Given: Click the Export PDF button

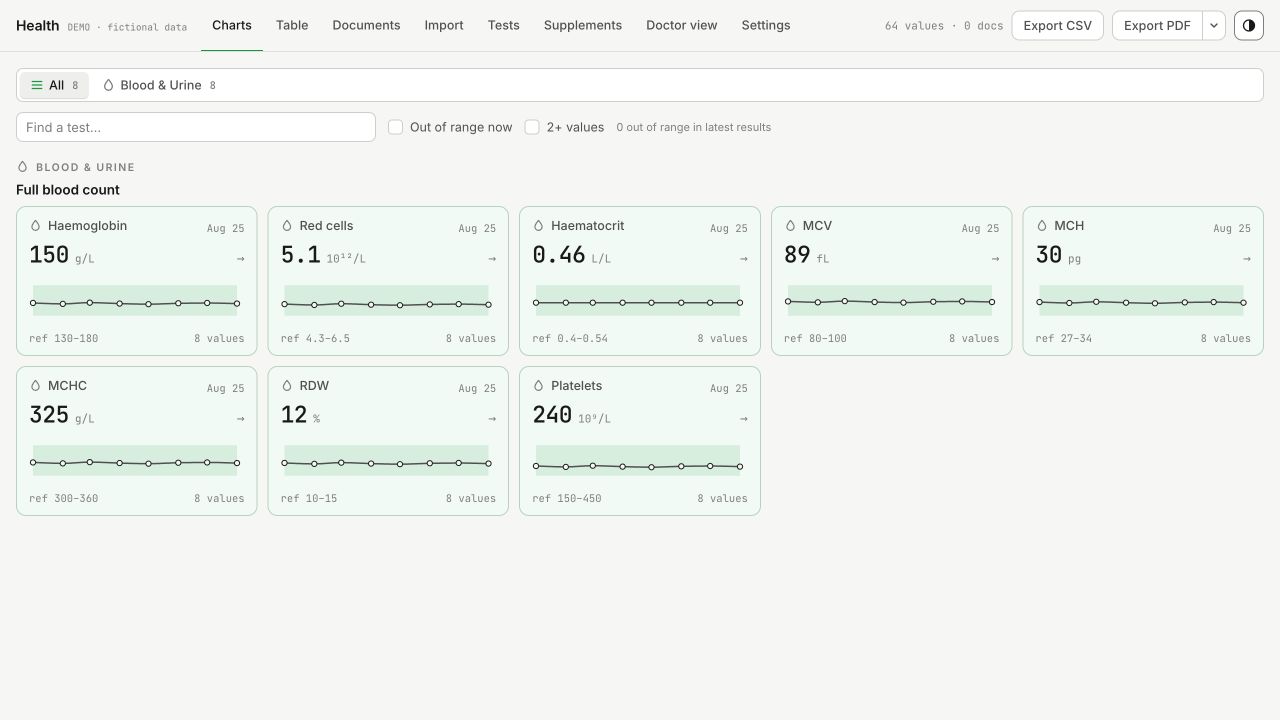Looking at the screenshot, I should point(1157,25).
